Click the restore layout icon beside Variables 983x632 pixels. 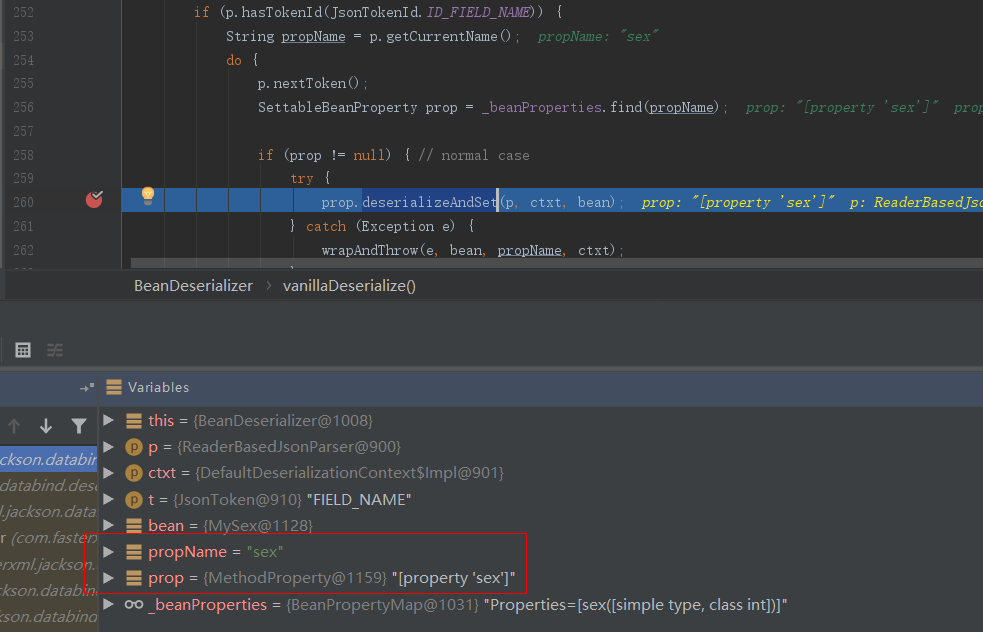(x=86, y=387)
